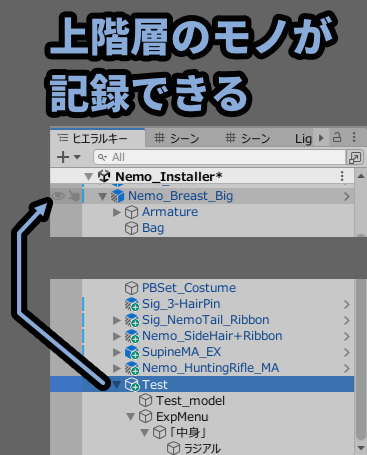Expand Nemo_HuntingRifle_MA foldout arrow
The width and height of the screenshot is (367, 455).
click(x=116, y=368)
